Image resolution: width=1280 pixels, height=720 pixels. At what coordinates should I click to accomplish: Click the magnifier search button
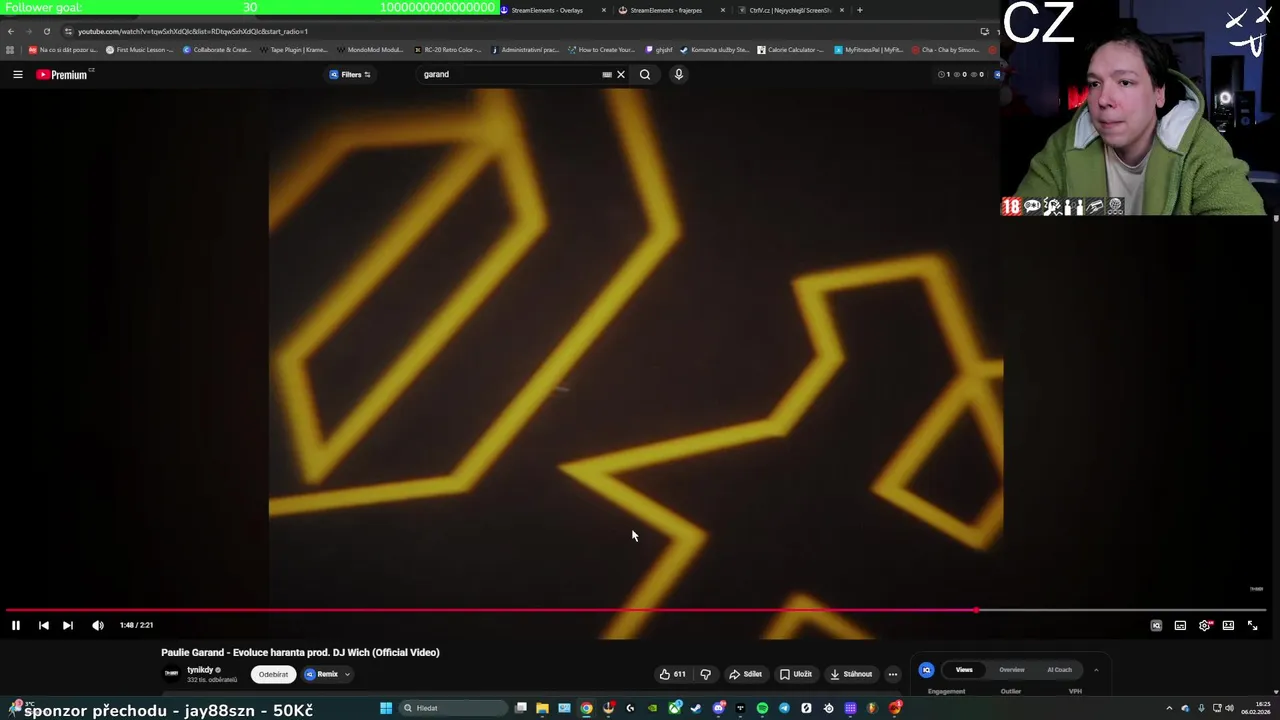(x=645, y=74)
